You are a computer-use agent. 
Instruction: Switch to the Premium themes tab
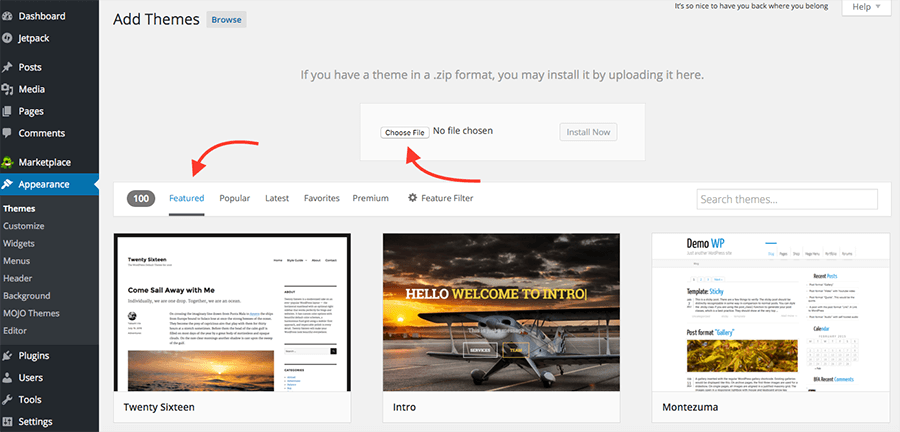point(371,199)
